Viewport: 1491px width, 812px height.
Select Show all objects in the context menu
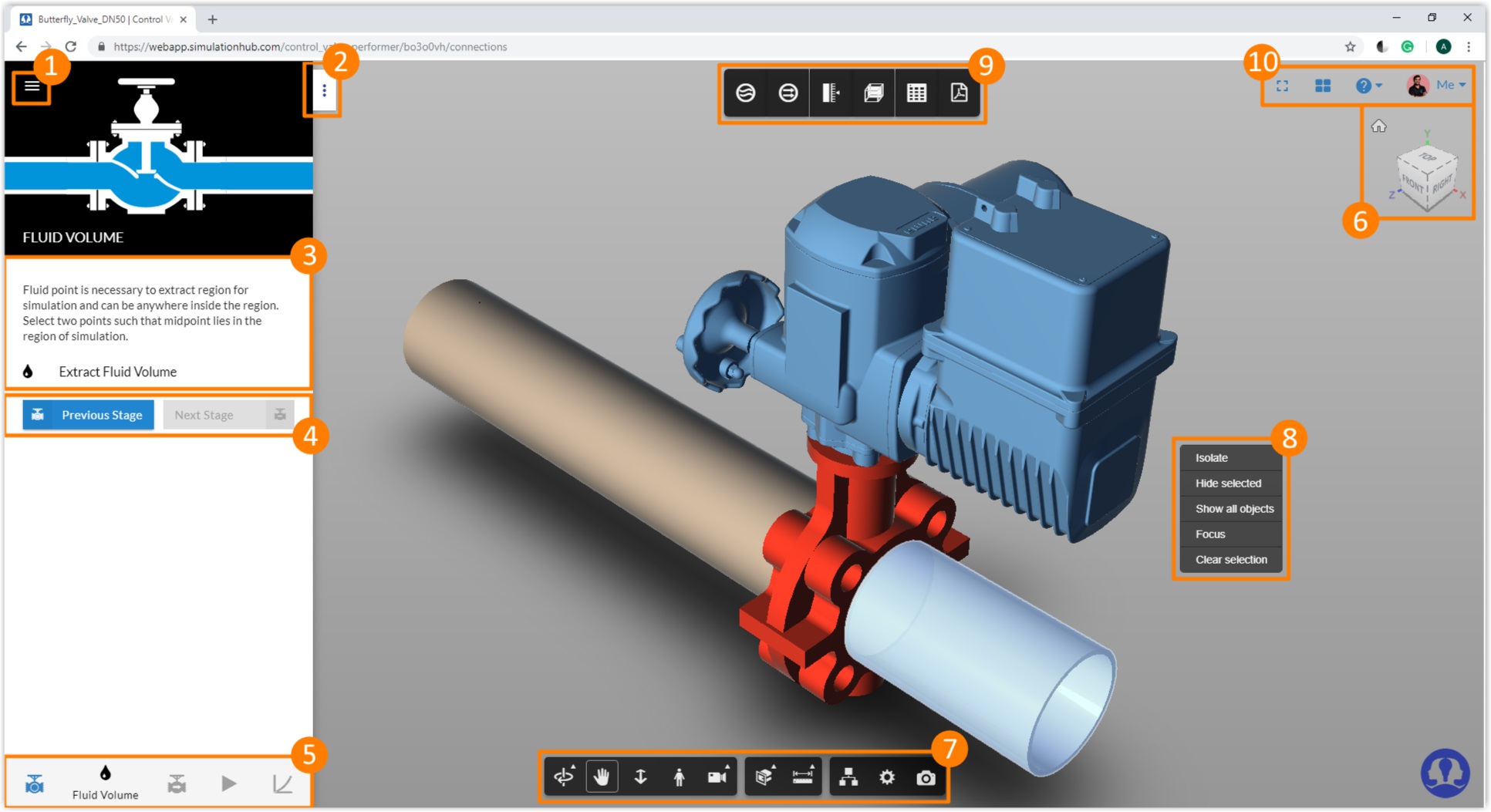pyautogui.click(x=1233, y=508)
